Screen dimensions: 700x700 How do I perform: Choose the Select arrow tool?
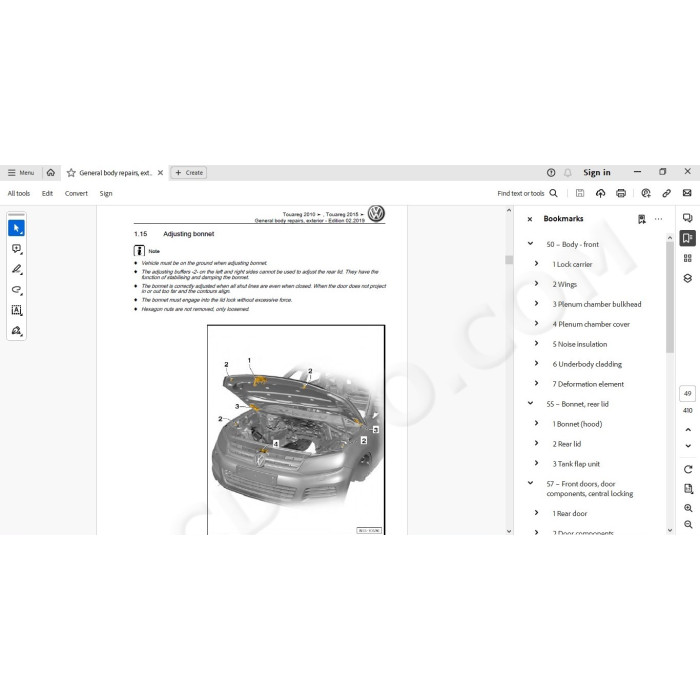[17, 228]
